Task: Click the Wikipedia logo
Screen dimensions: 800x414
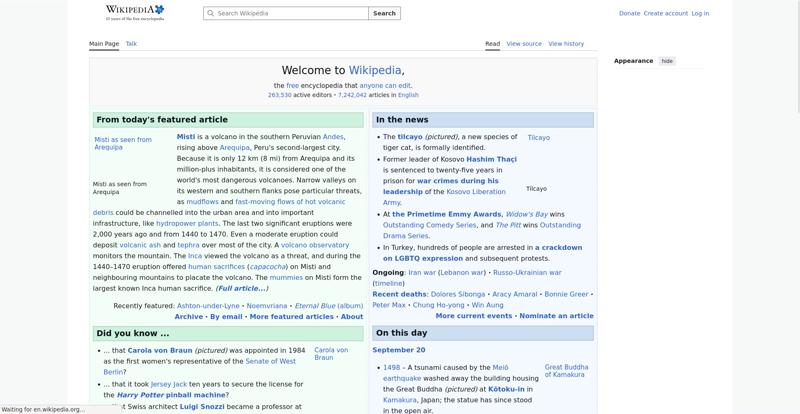Action: (x=135, y=12)
